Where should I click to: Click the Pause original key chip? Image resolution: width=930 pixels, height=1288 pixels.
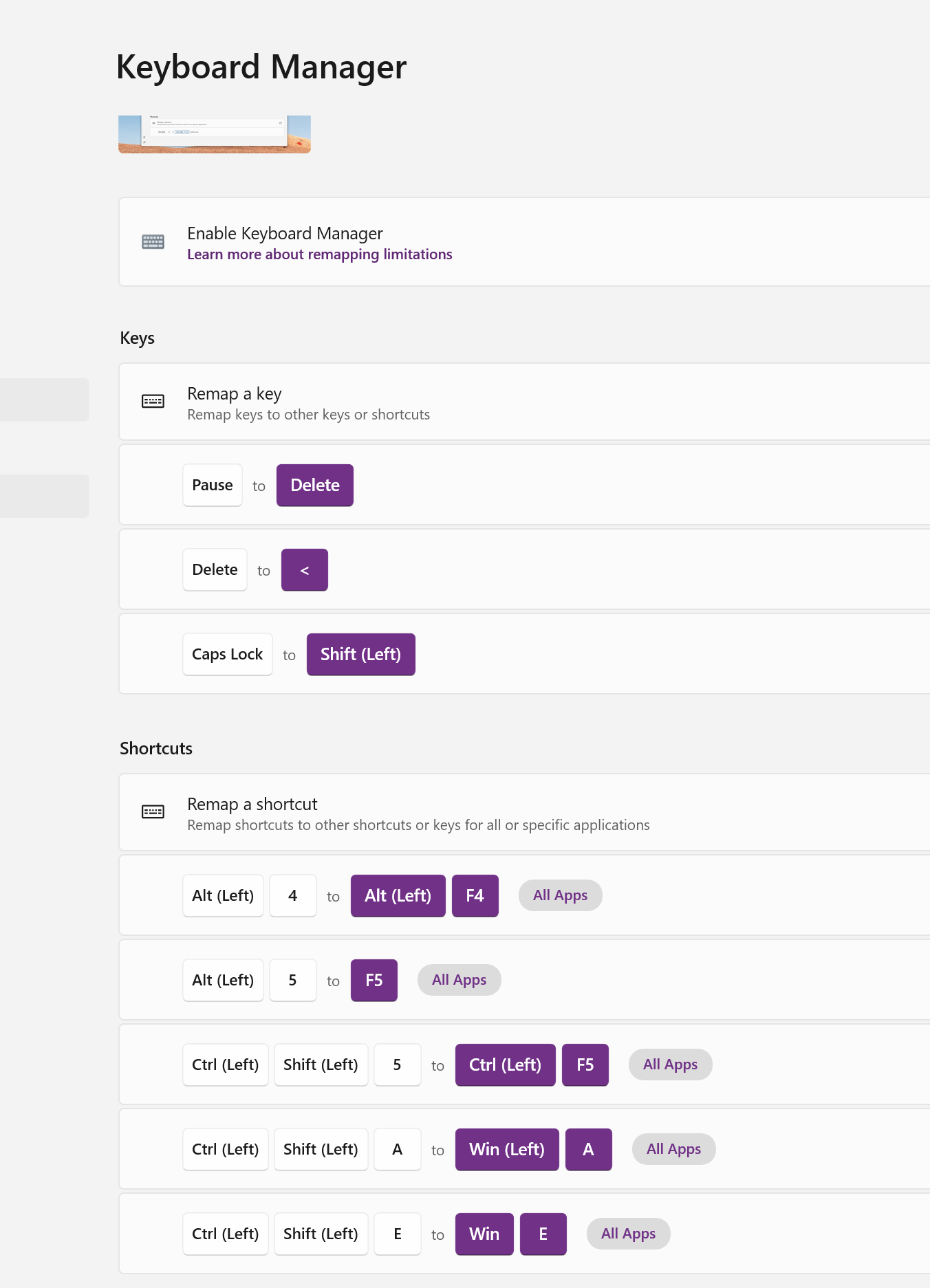click(x=213, y=485)
